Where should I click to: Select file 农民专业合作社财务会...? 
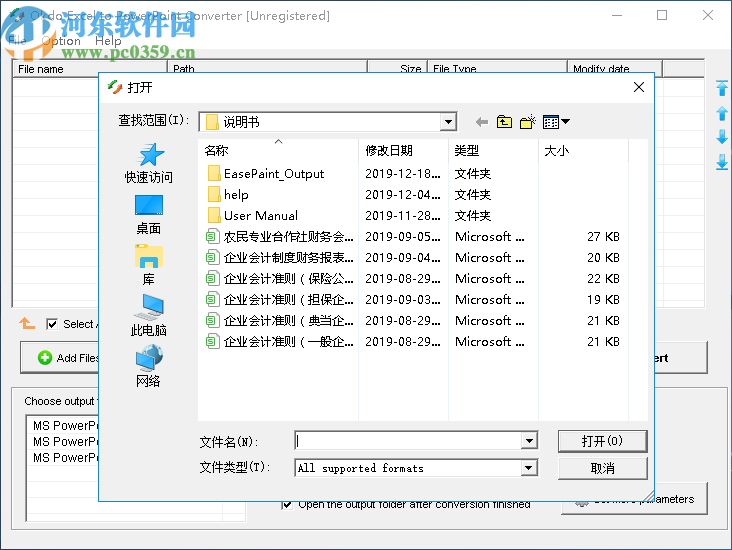pos(280,237)
